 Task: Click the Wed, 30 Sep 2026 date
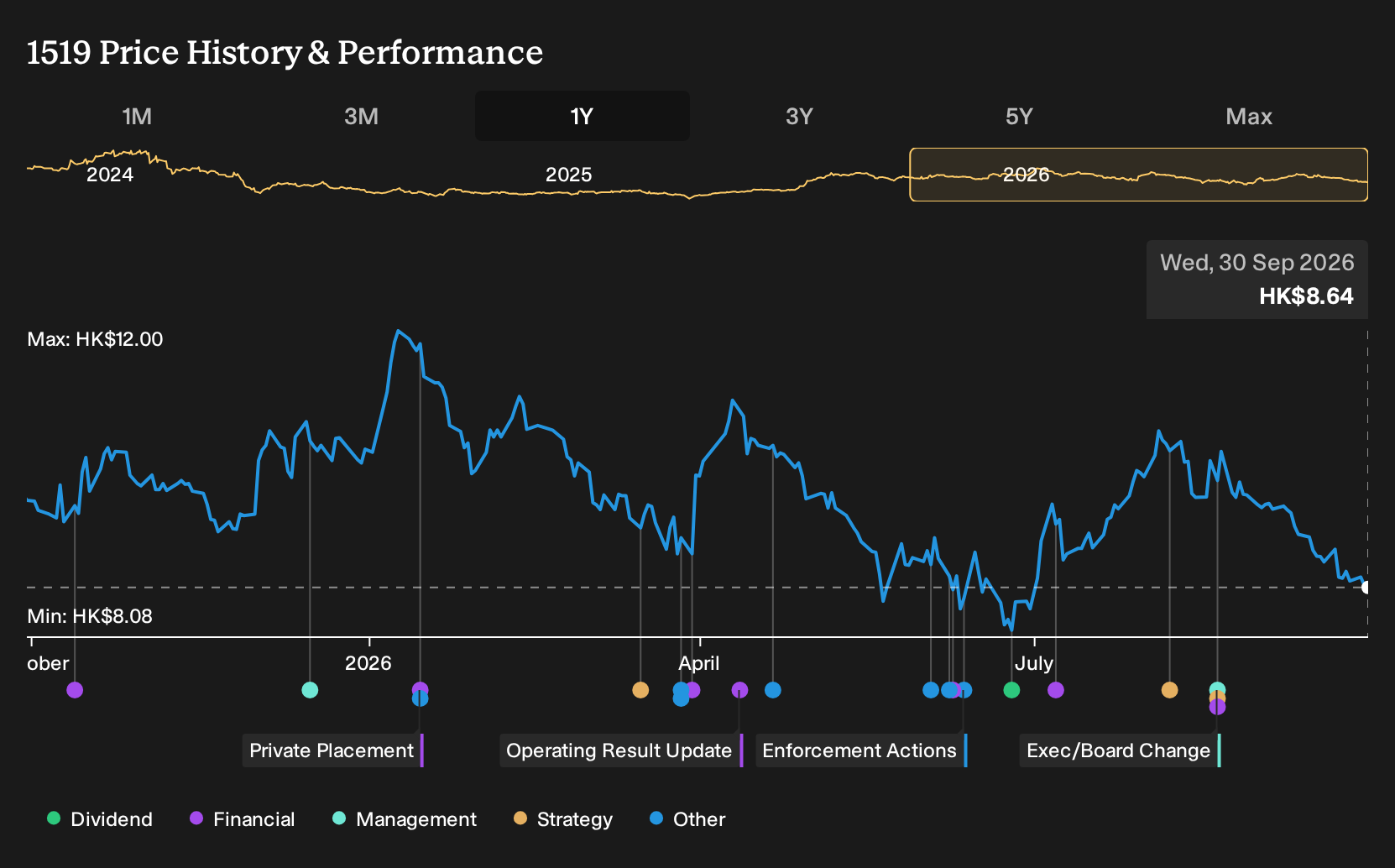click(x=1257, y=263)
